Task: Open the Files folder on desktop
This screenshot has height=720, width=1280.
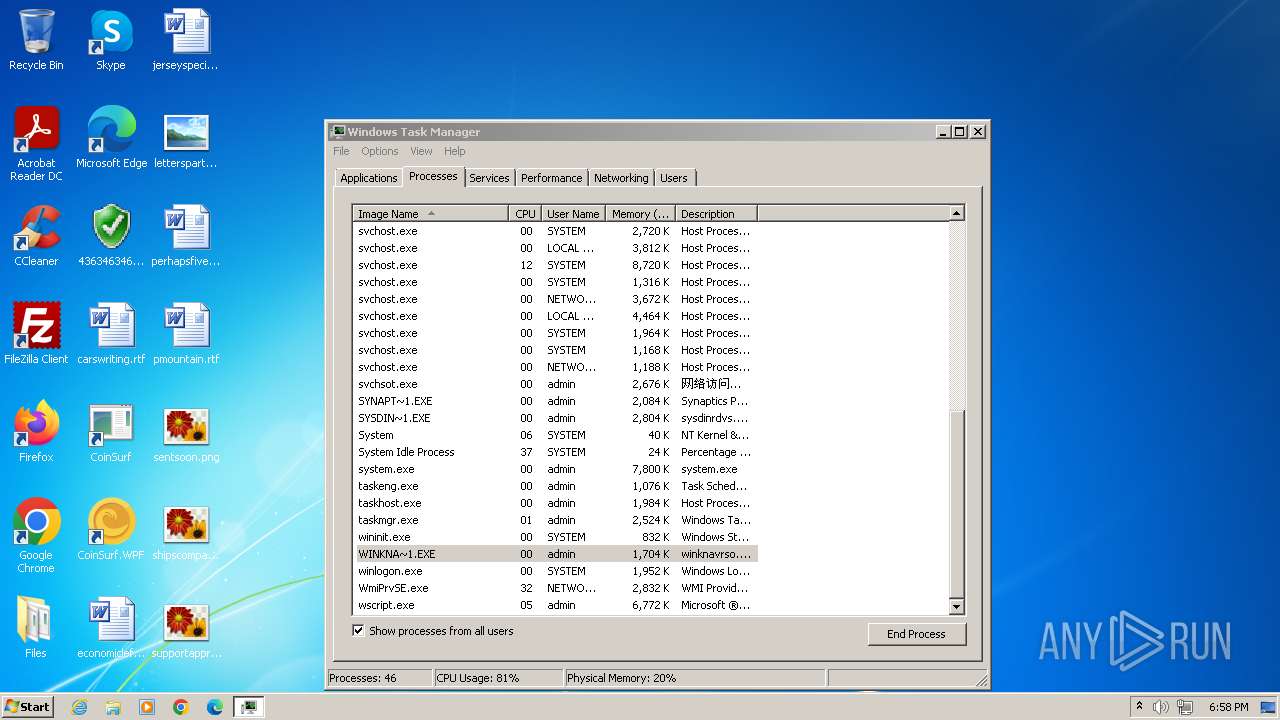Action: pos(36,628)
